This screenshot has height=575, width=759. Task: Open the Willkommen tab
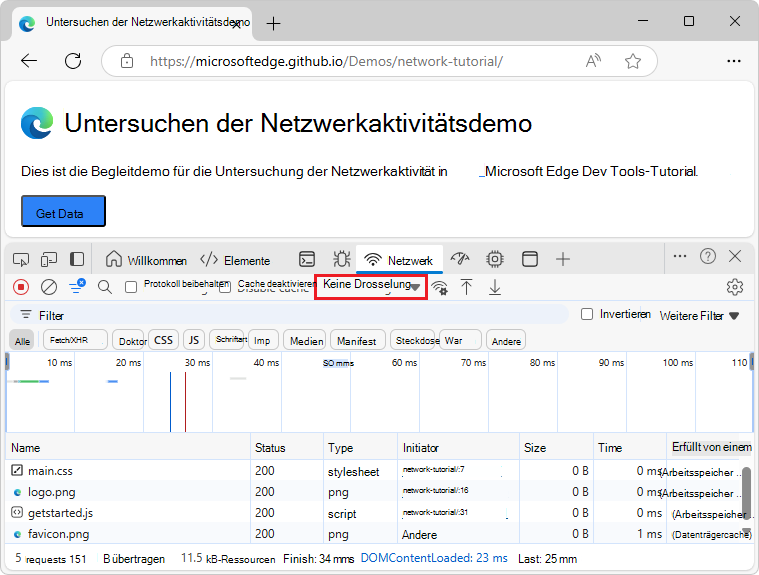pyautogui.click(x=146, y=260)
